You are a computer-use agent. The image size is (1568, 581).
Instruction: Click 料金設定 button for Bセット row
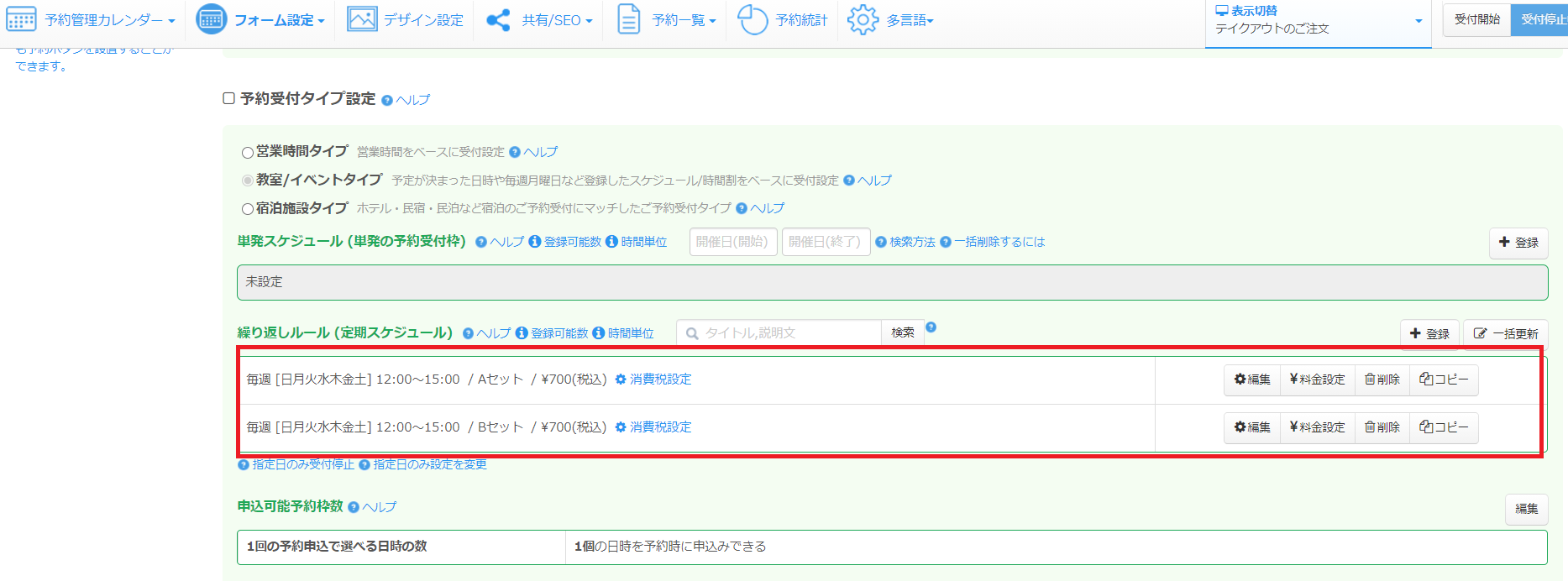point(1318,427)
